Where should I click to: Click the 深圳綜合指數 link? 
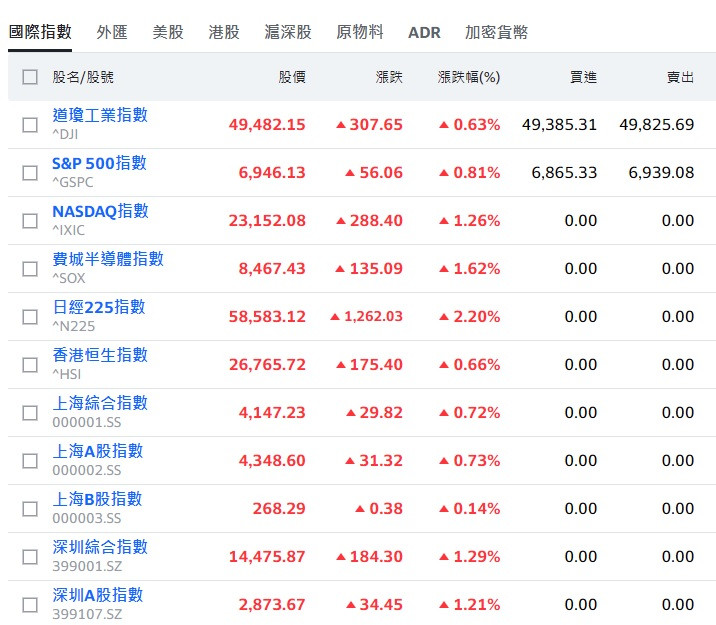[100, 547]
